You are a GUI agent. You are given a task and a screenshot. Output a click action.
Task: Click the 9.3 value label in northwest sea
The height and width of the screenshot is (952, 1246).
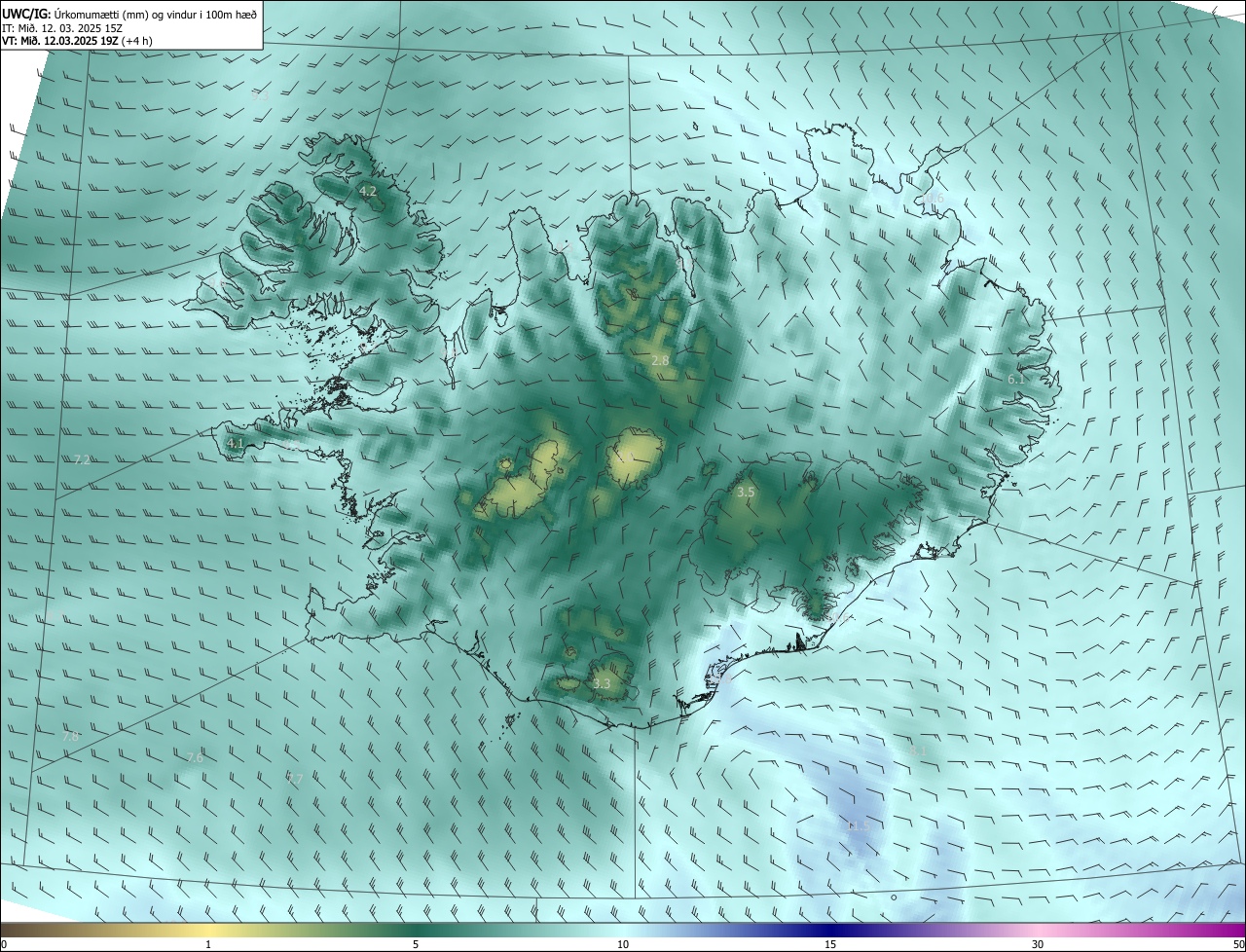(x=260, y=95)
